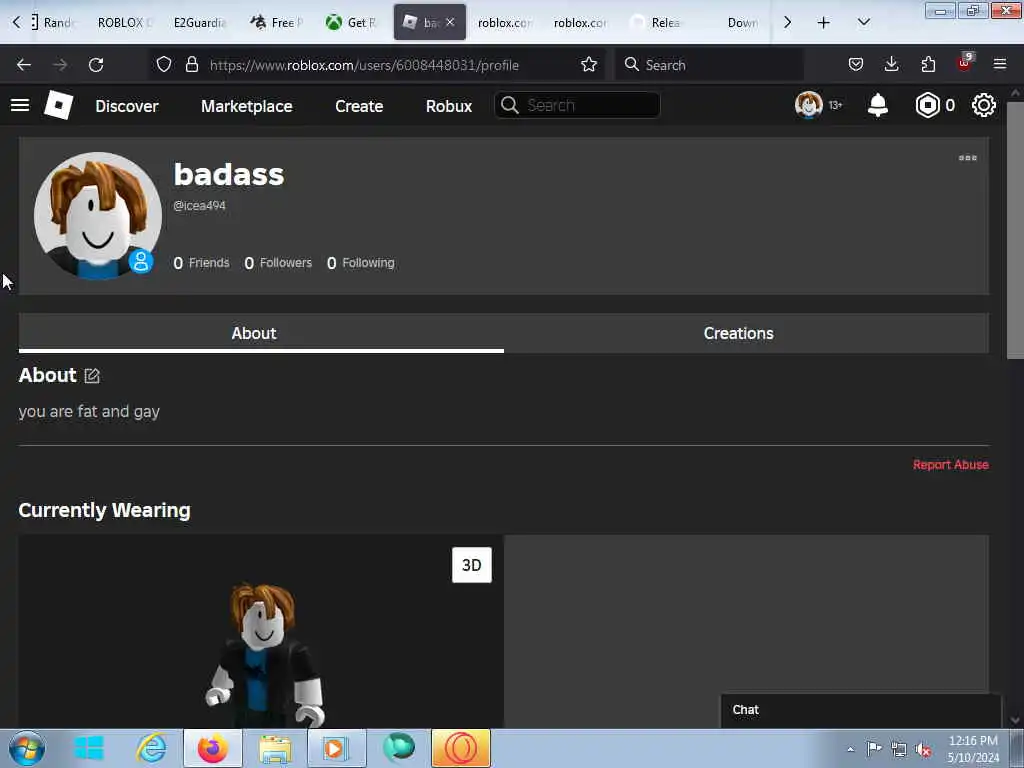Open the green globe taskbar icon

click(x=398, y=747)
